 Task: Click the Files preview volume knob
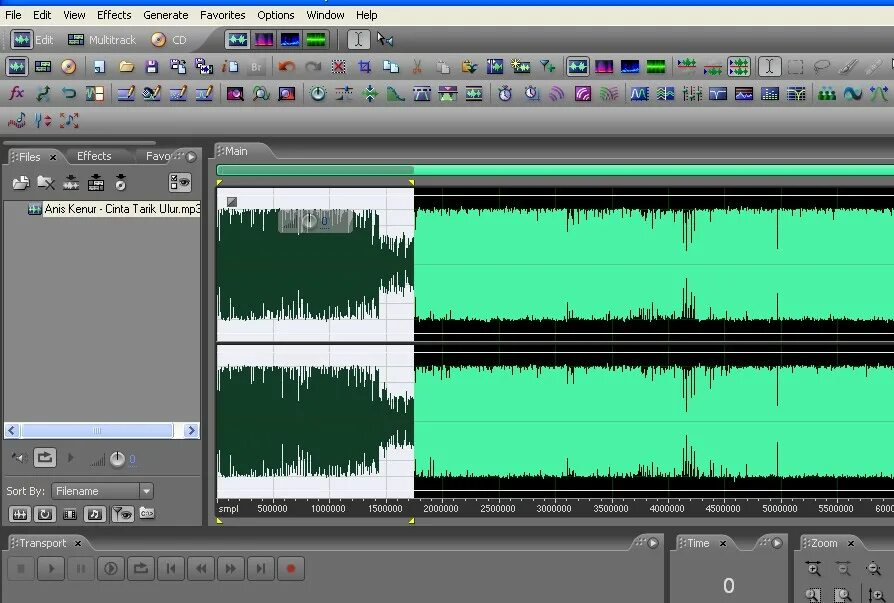(117, 459)
